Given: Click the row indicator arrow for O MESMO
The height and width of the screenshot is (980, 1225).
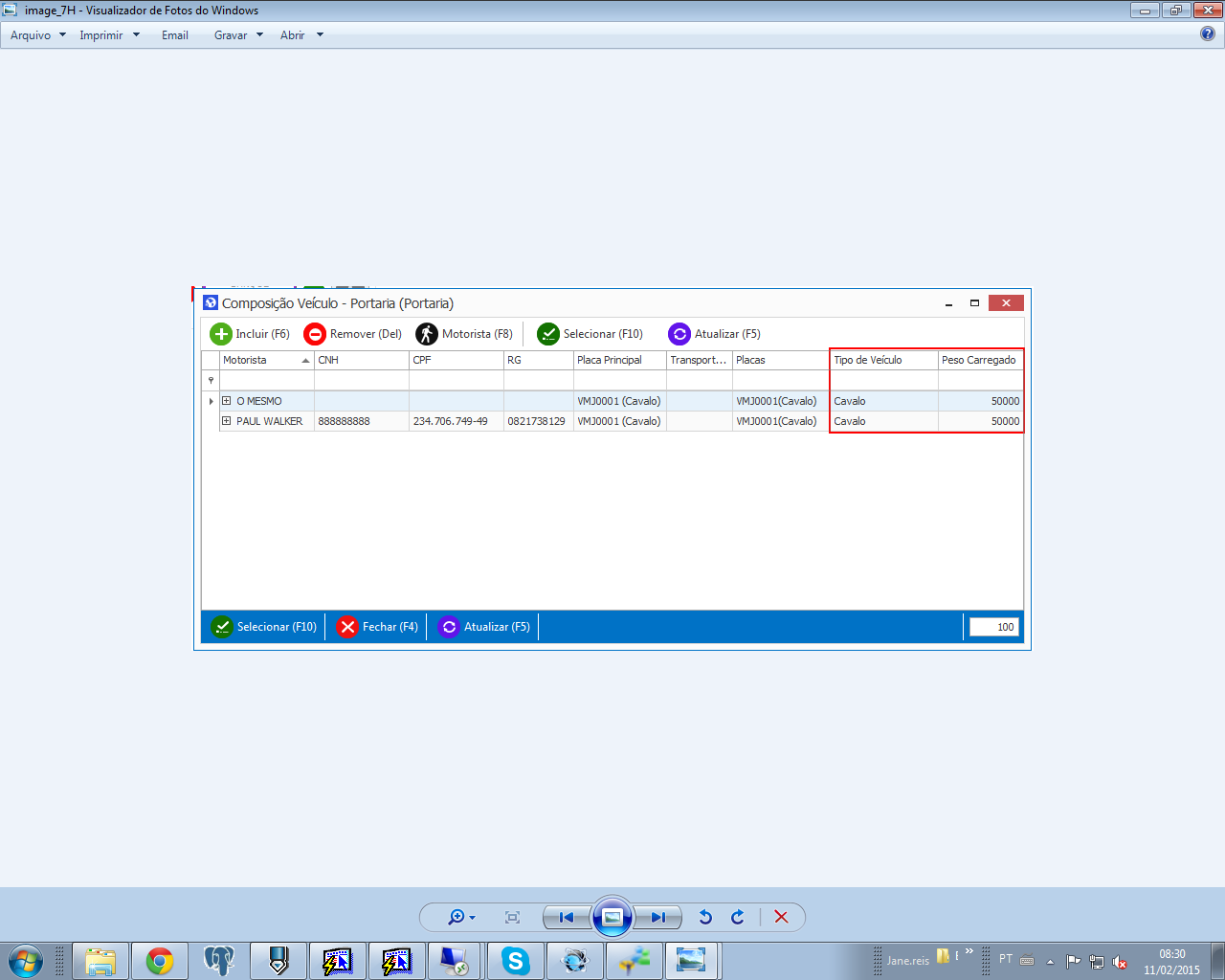Looking at the screenshot, I should pyautogui.click(x=211, y=401).
